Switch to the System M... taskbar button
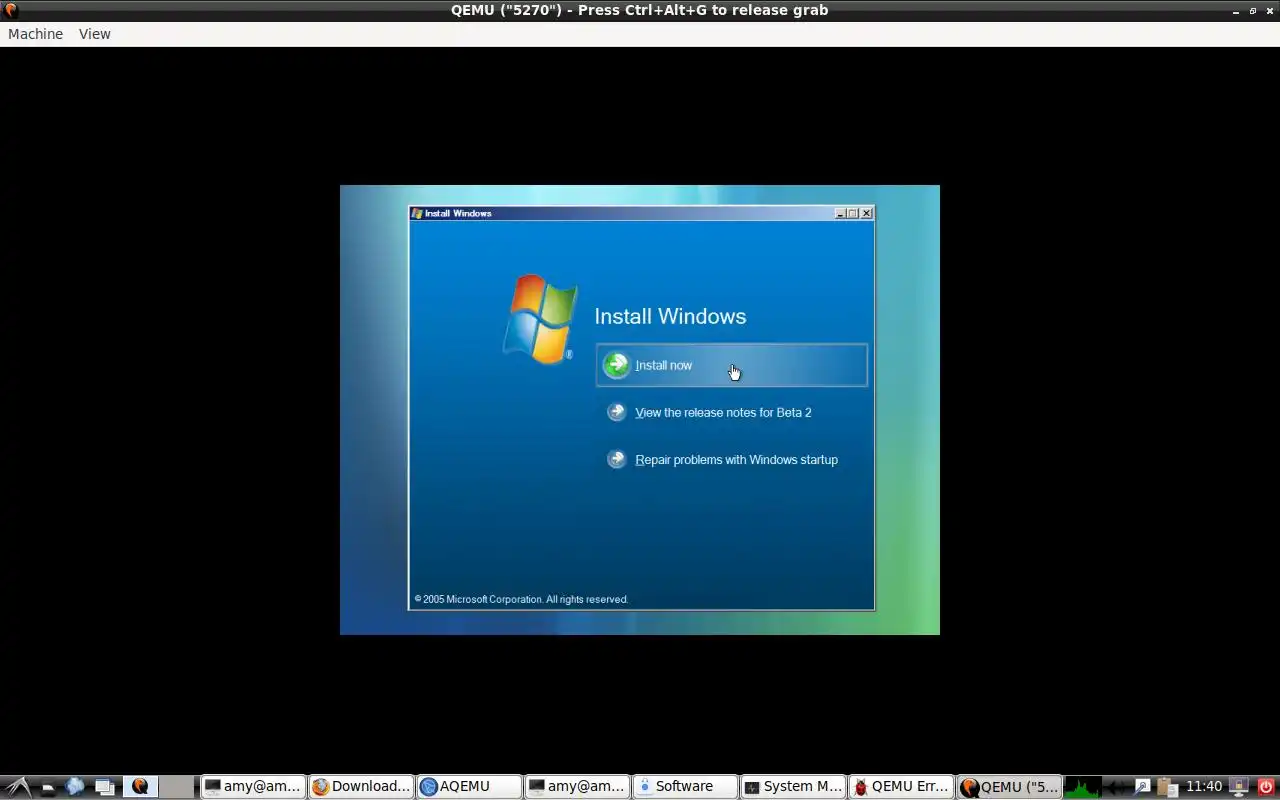 pyautogui.click(x=793, y=787)
